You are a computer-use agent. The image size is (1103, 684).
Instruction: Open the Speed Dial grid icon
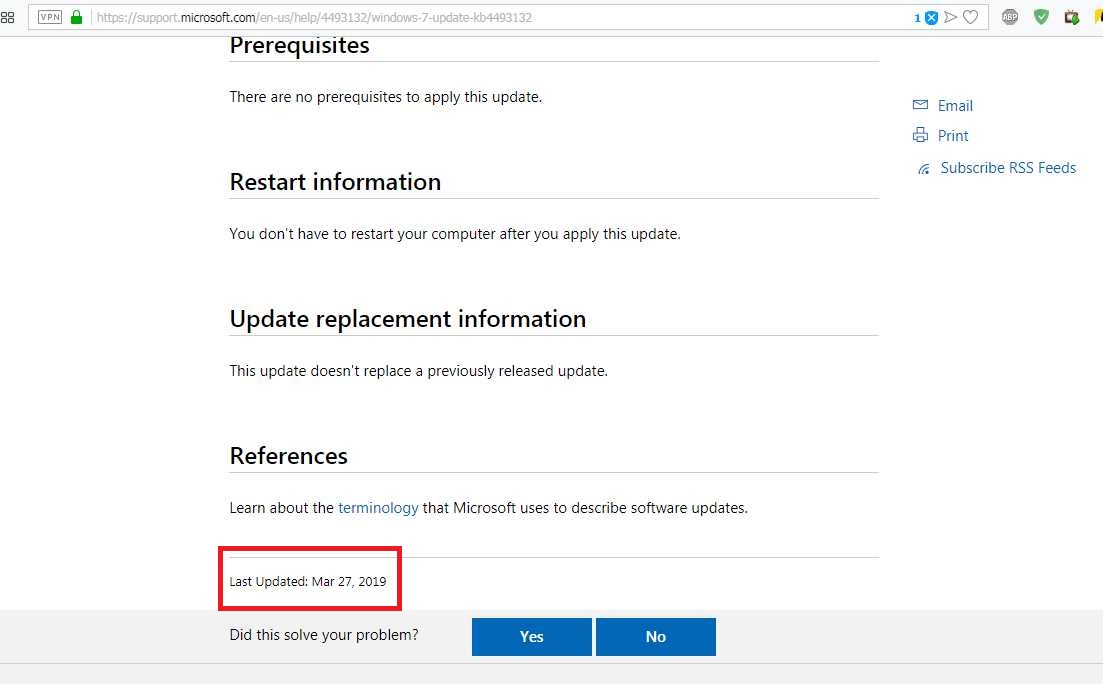coord(7,17)
